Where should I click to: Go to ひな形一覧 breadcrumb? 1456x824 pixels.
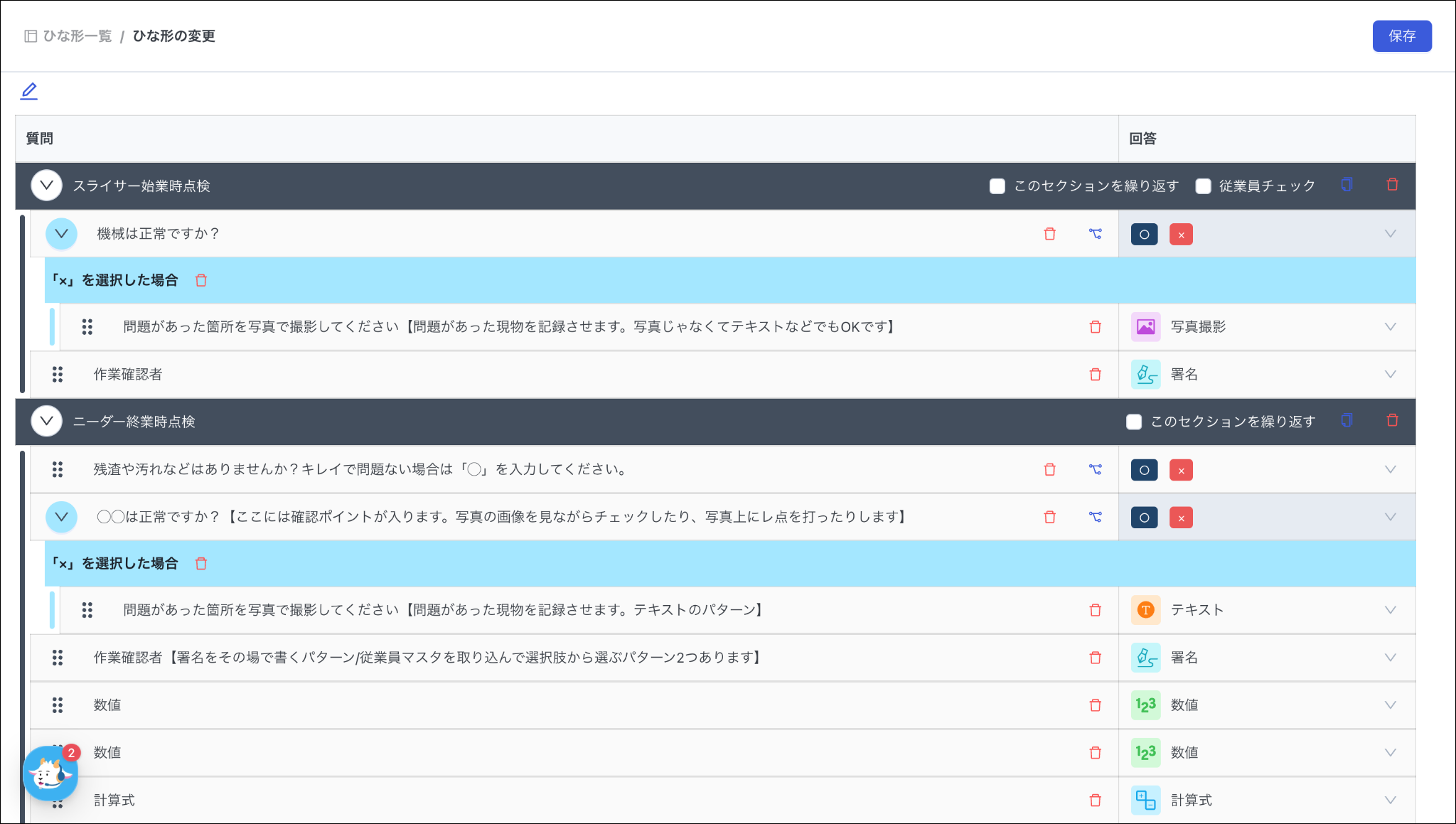coord(77,36)
